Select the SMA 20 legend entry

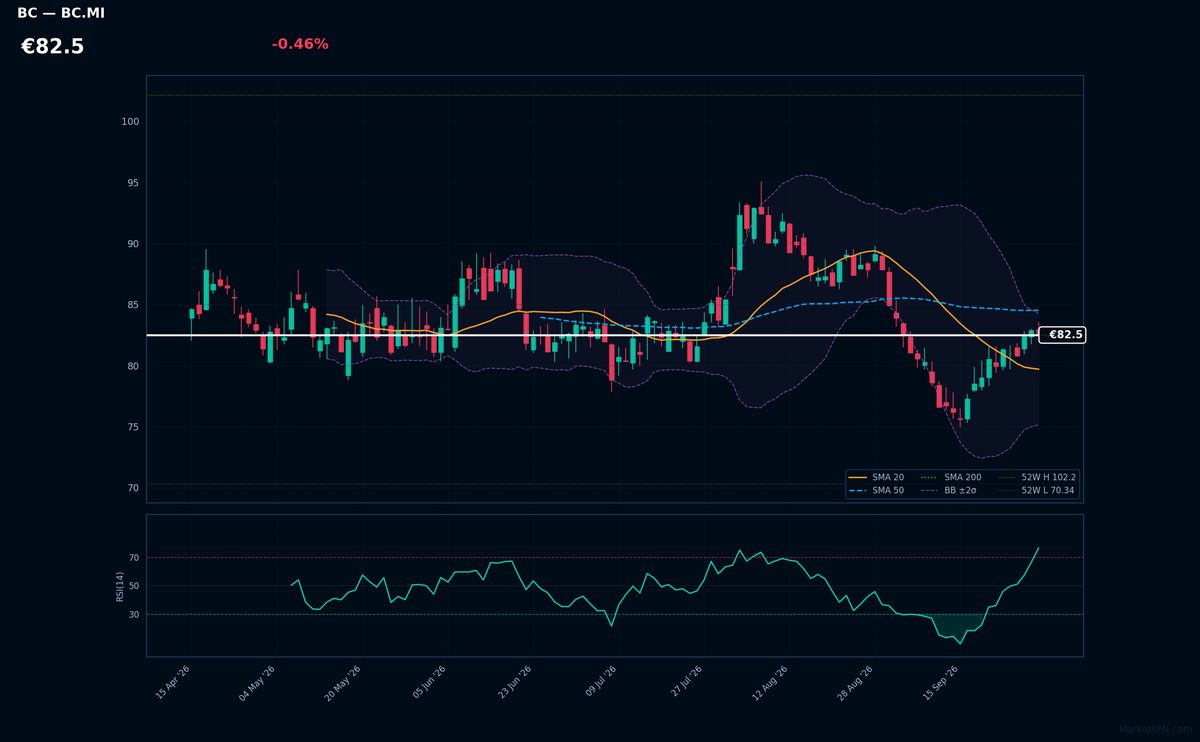click(878, 478)
